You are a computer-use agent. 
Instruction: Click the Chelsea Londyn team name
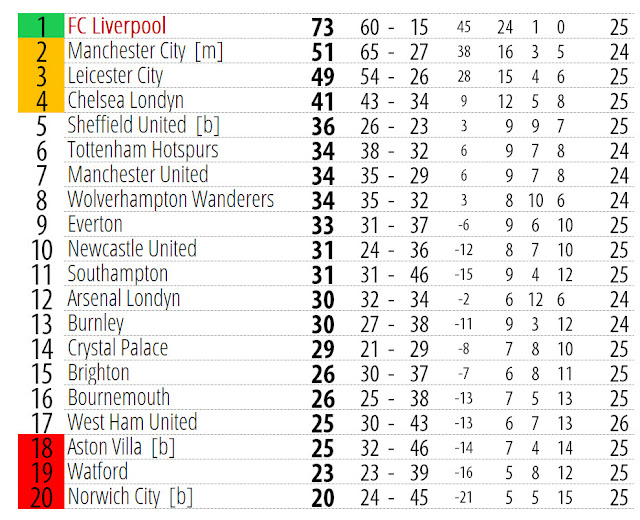(125, 101)
